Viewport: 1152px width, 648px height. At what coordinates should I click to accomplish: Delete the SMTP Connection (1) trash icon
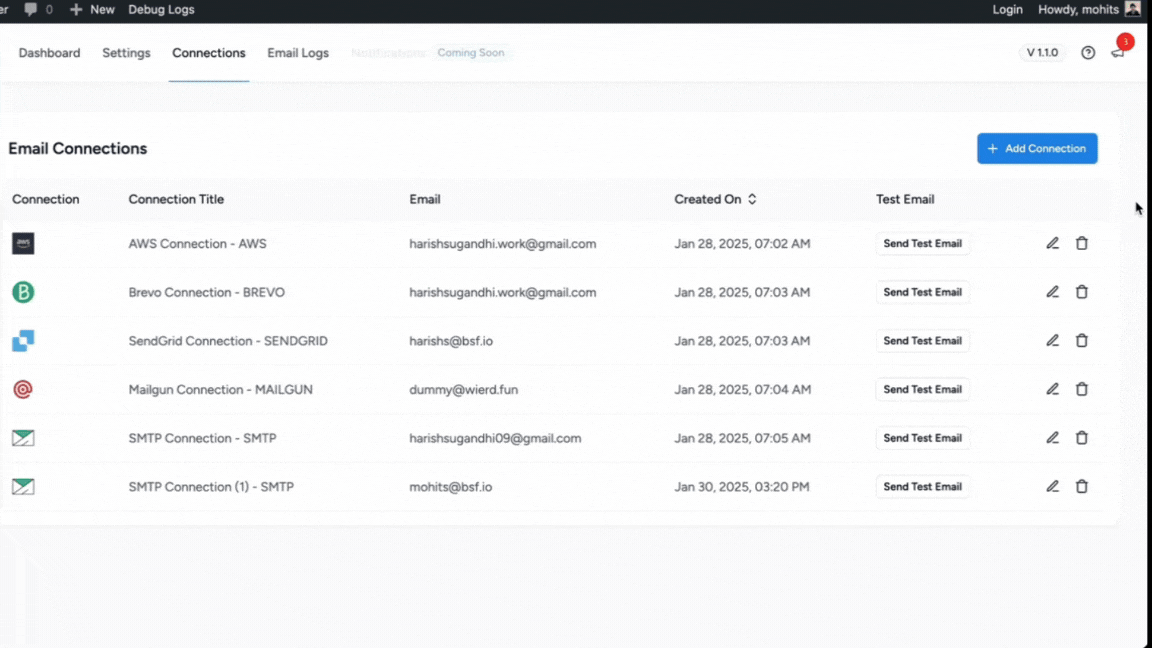1081,486
